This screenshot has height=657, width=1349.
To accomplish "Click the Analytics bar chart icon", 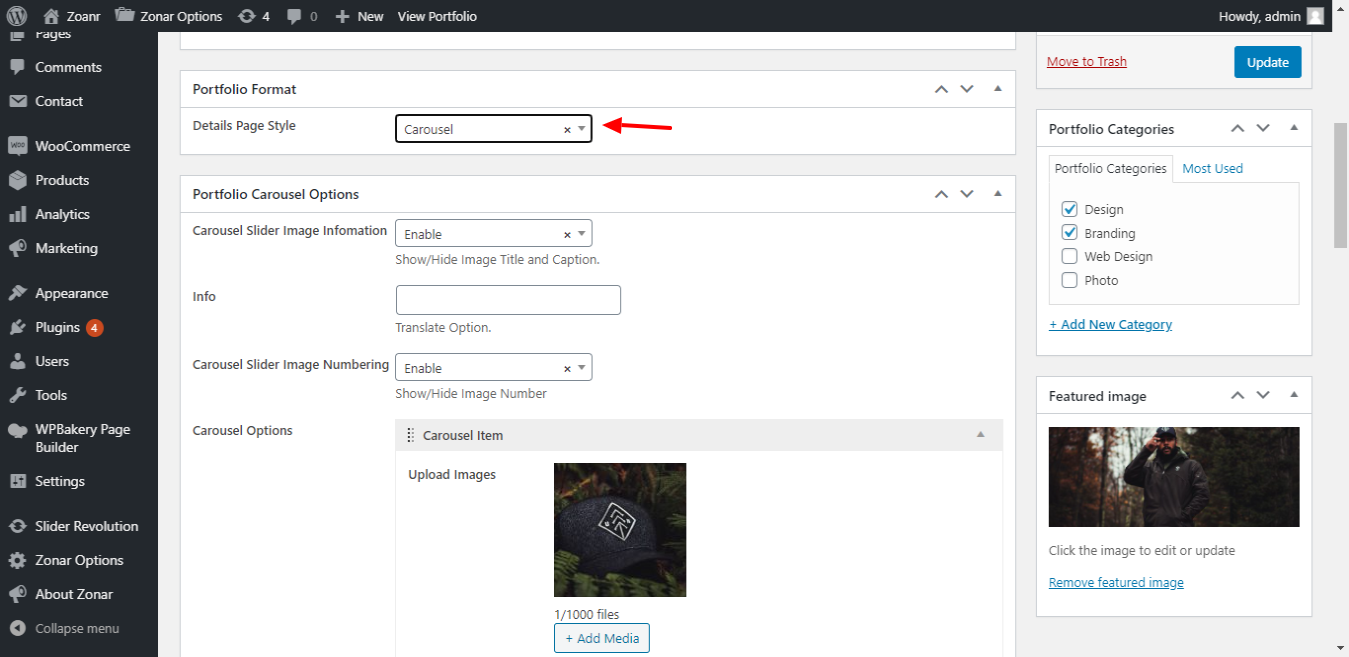I will (17, 214).
